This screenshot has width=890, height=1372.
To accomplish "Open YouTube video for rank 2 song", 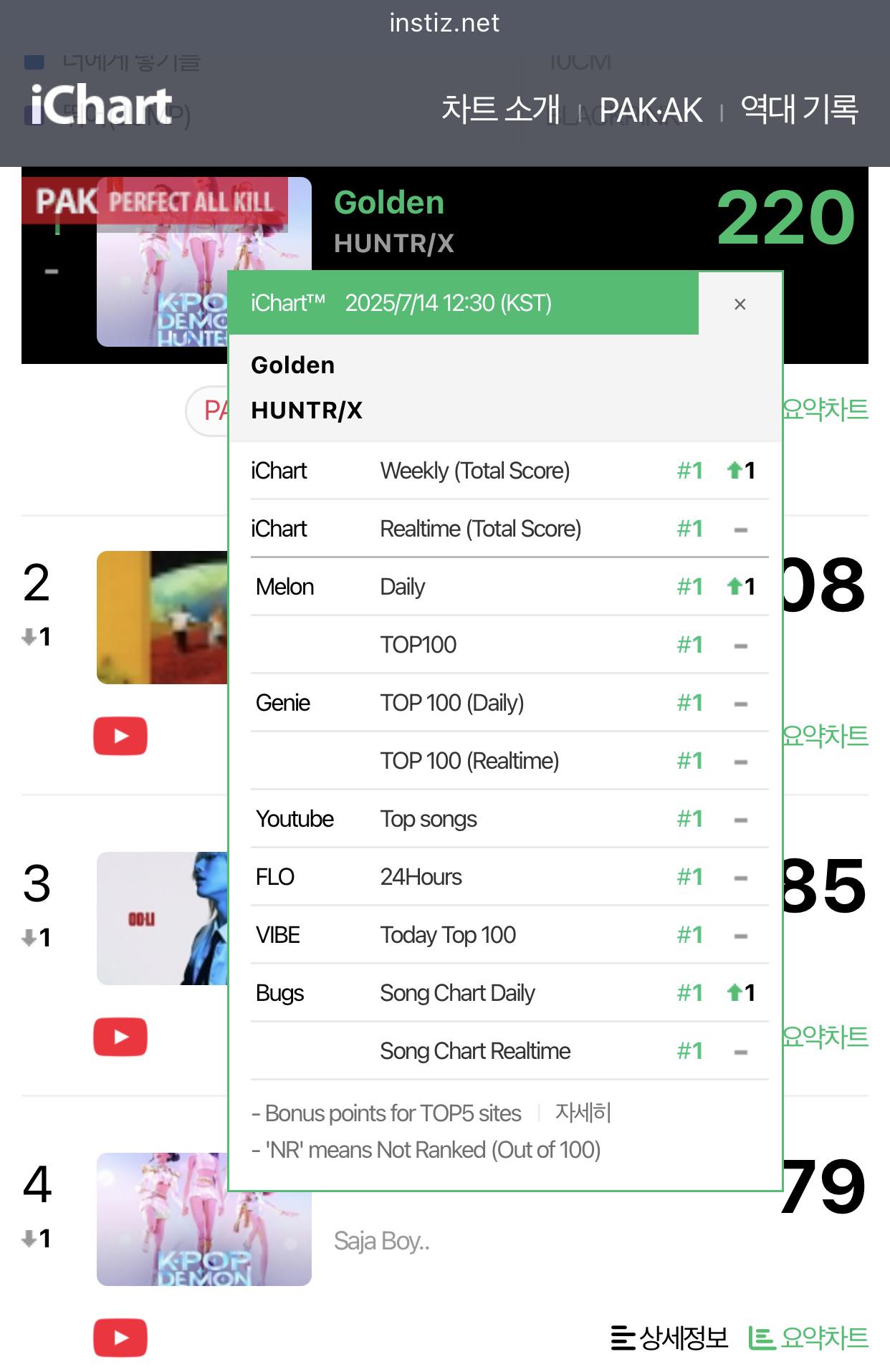I will pos(120,736).
